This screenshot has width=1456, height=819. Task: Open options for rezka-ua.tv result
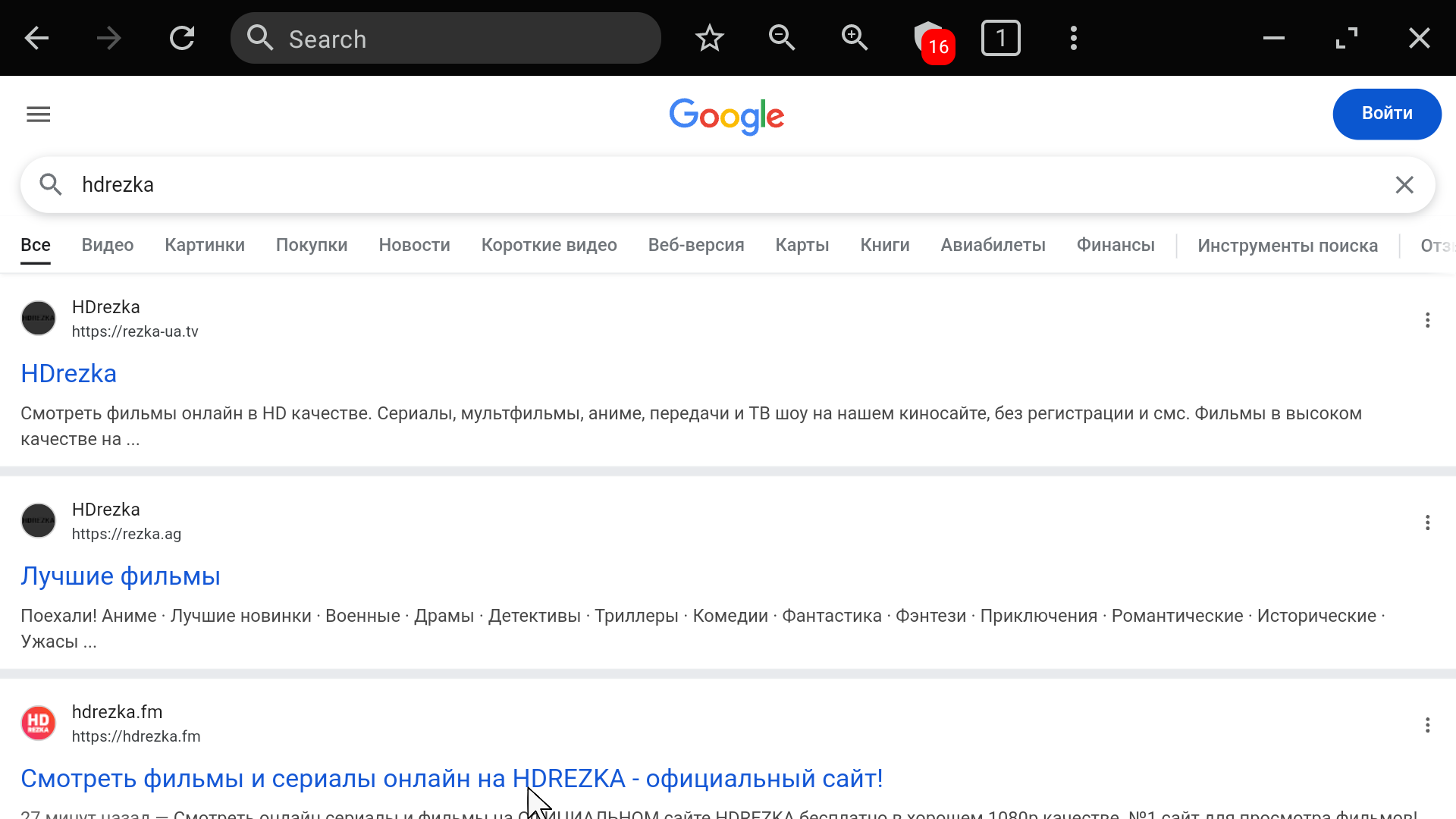pyautogui.click(x=1427, y=320)
